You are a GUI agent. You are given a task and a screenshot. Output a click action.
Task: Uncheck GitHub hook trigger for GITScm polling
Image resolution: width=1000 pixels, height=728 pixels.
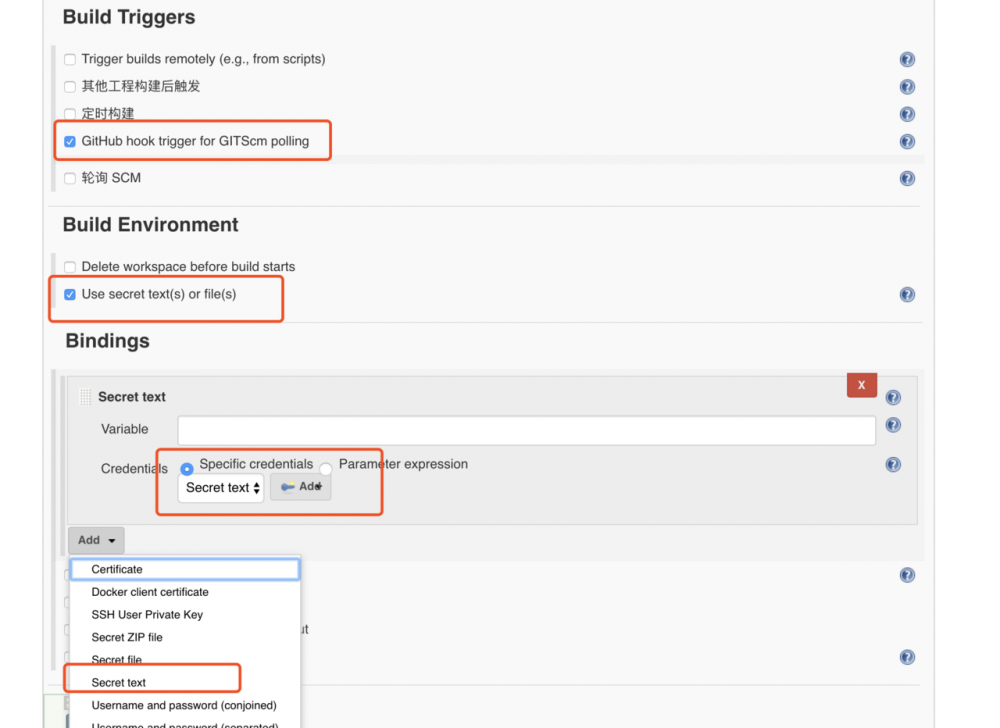coord(70,142)
